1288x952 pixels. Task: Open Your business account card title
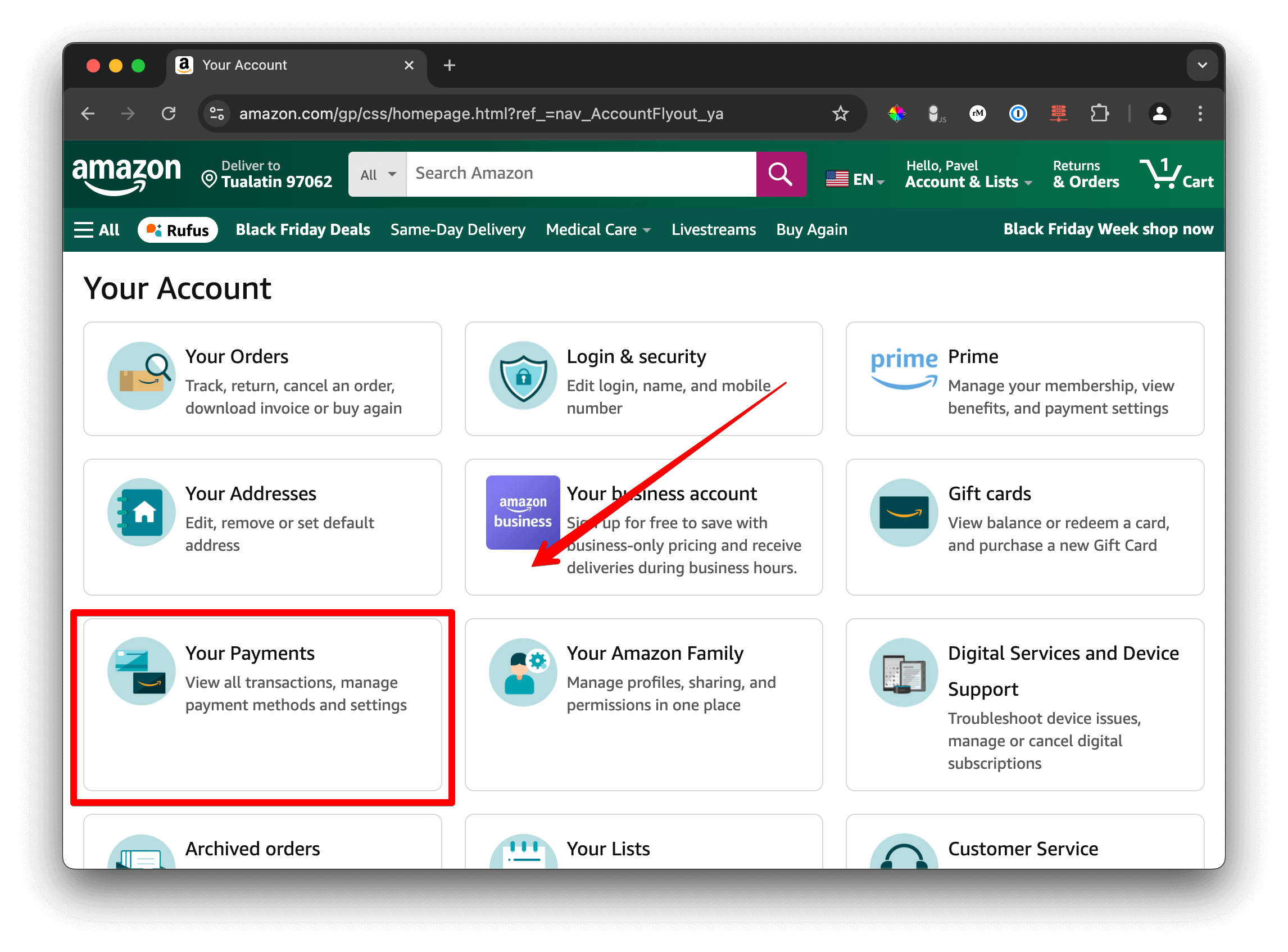click(661, 494)
